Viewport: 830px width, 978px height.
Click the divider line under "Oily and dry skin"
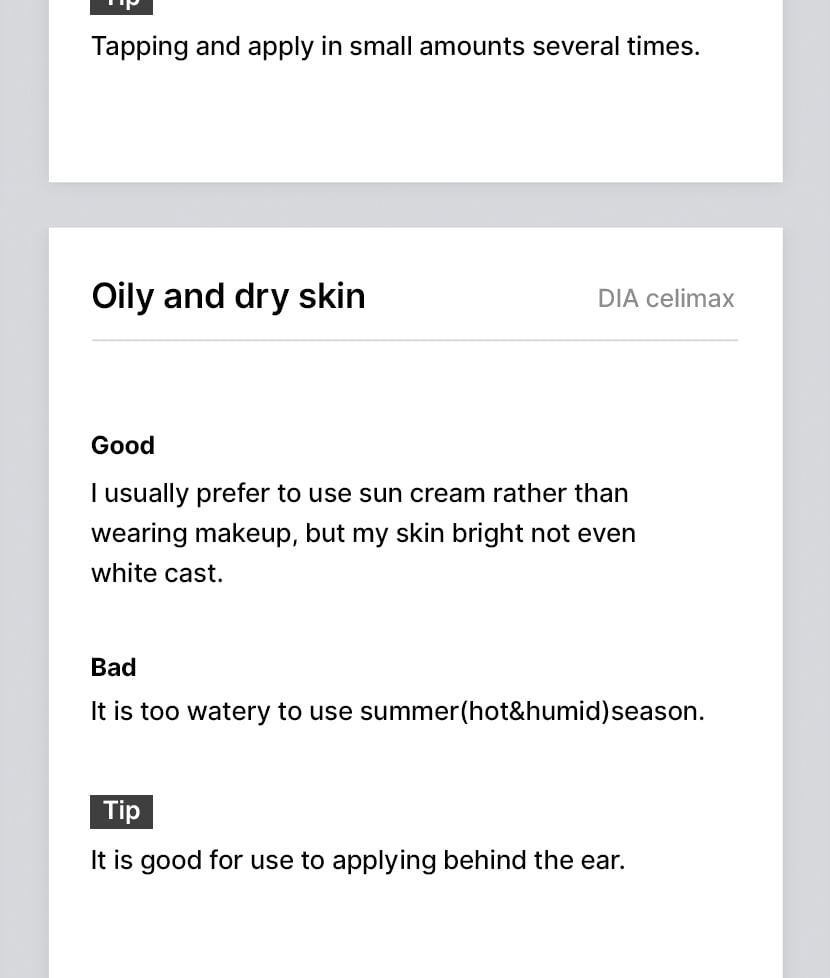tap(414, 340)
